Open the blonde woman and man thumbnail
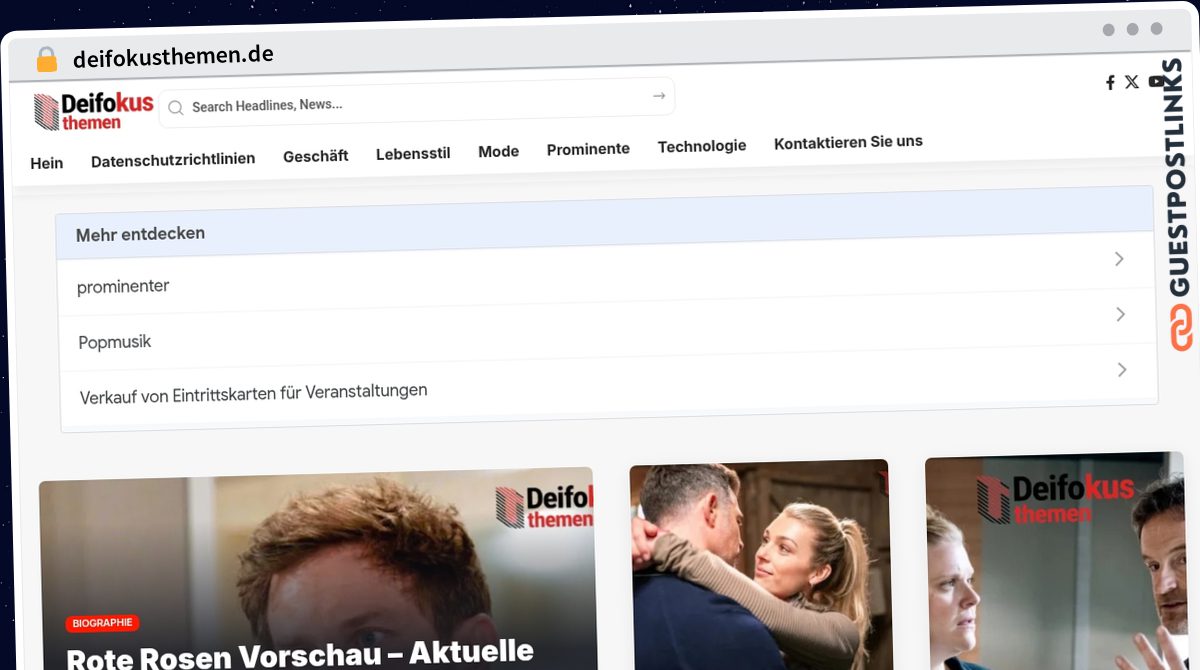Screen dimensions: 1200x670 pos(1055,562)
